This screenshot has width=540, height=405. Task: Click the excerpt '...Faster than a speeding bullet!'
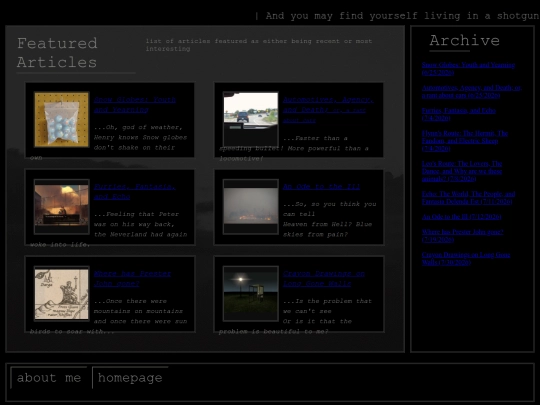pyautogui.click(x=294, y=148)
